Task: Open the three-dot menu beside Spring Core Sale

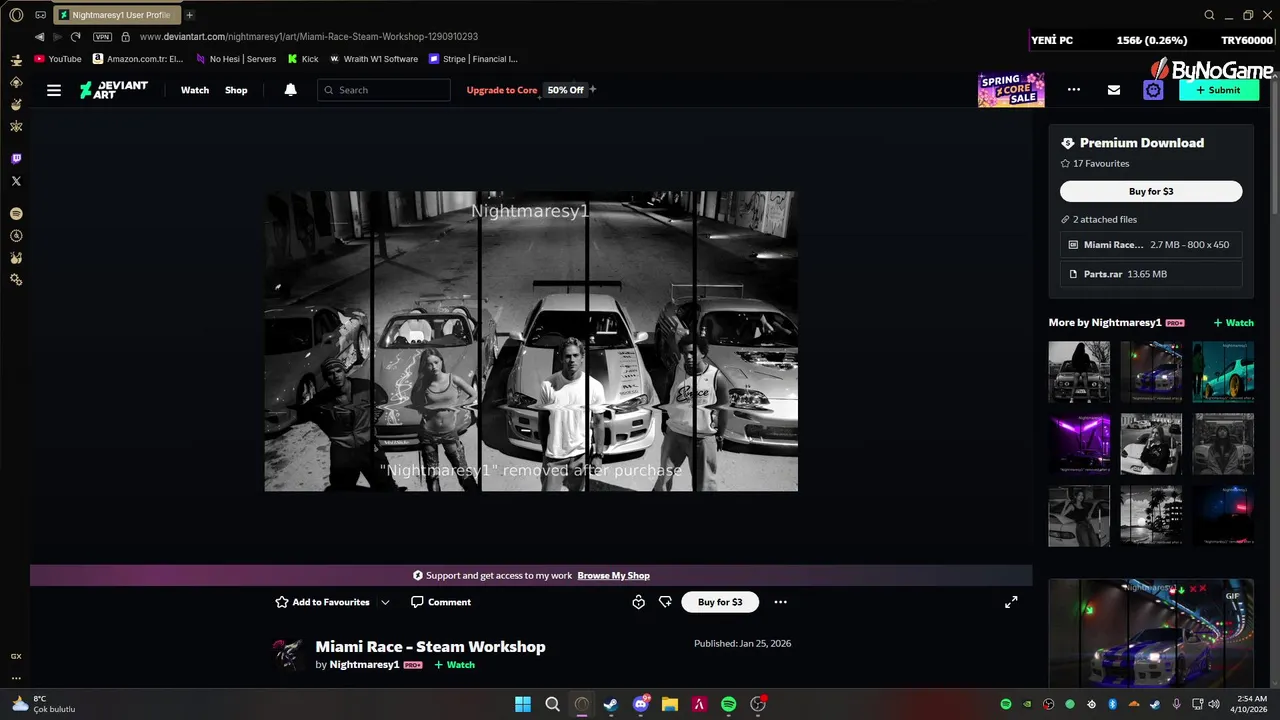Action: (x=1074, y=90)
